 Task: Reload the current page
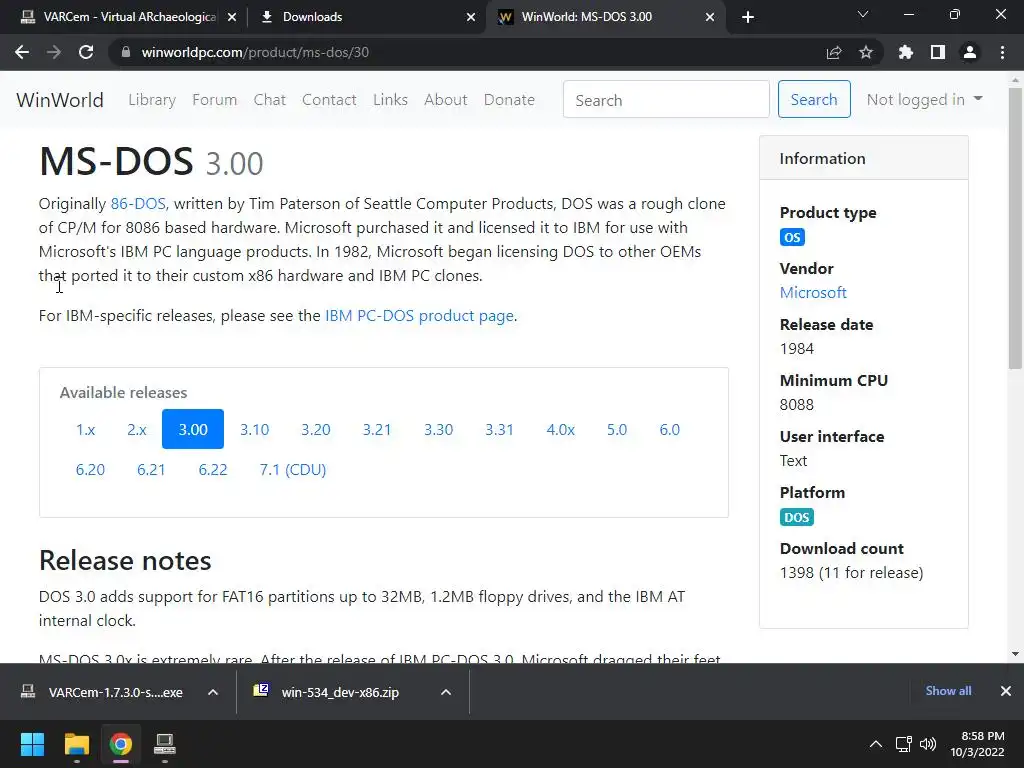coord(86,52)
